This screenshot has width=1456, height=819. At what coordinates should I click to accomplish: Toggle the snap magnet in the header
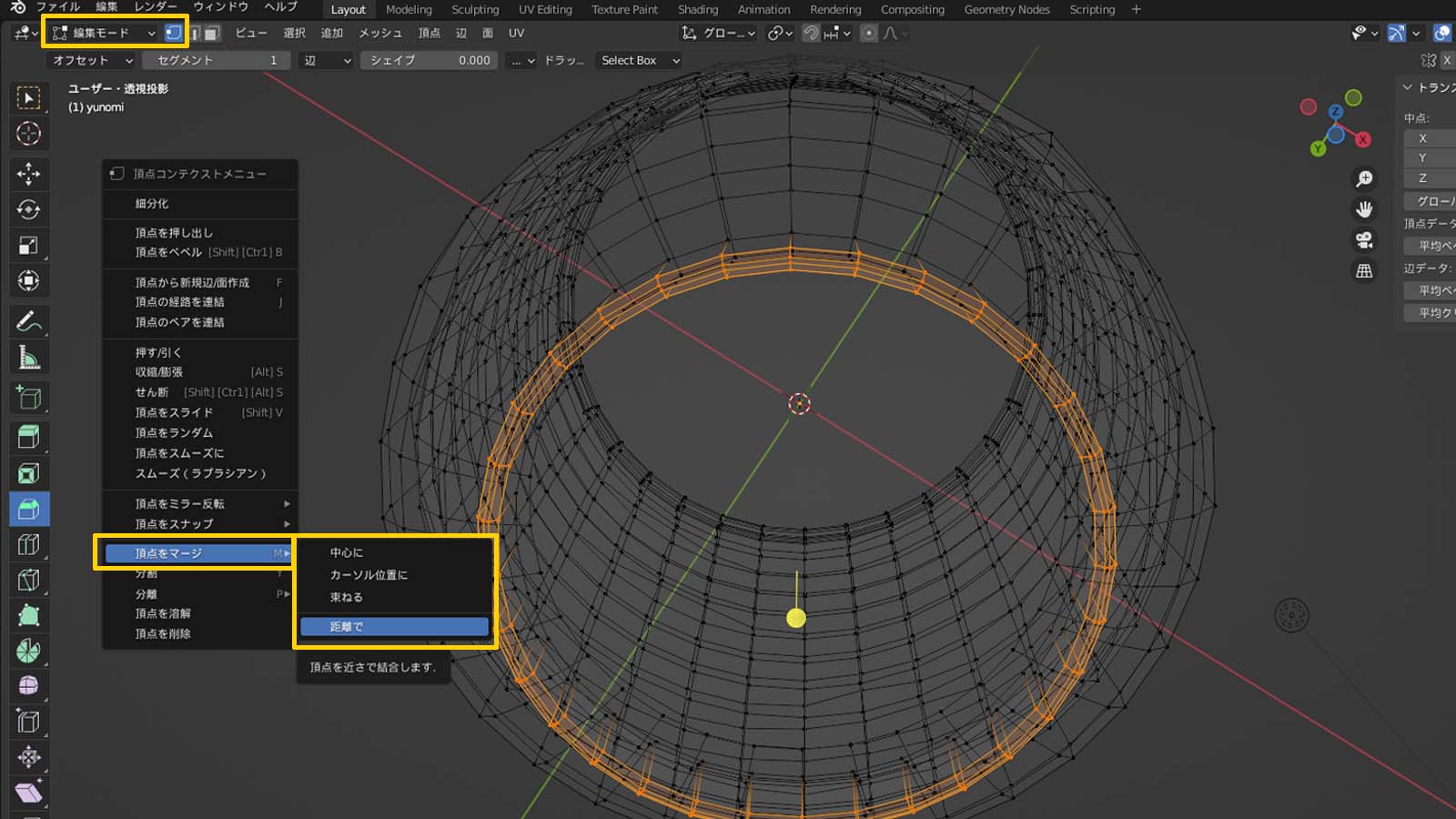[x=811, y=33]
